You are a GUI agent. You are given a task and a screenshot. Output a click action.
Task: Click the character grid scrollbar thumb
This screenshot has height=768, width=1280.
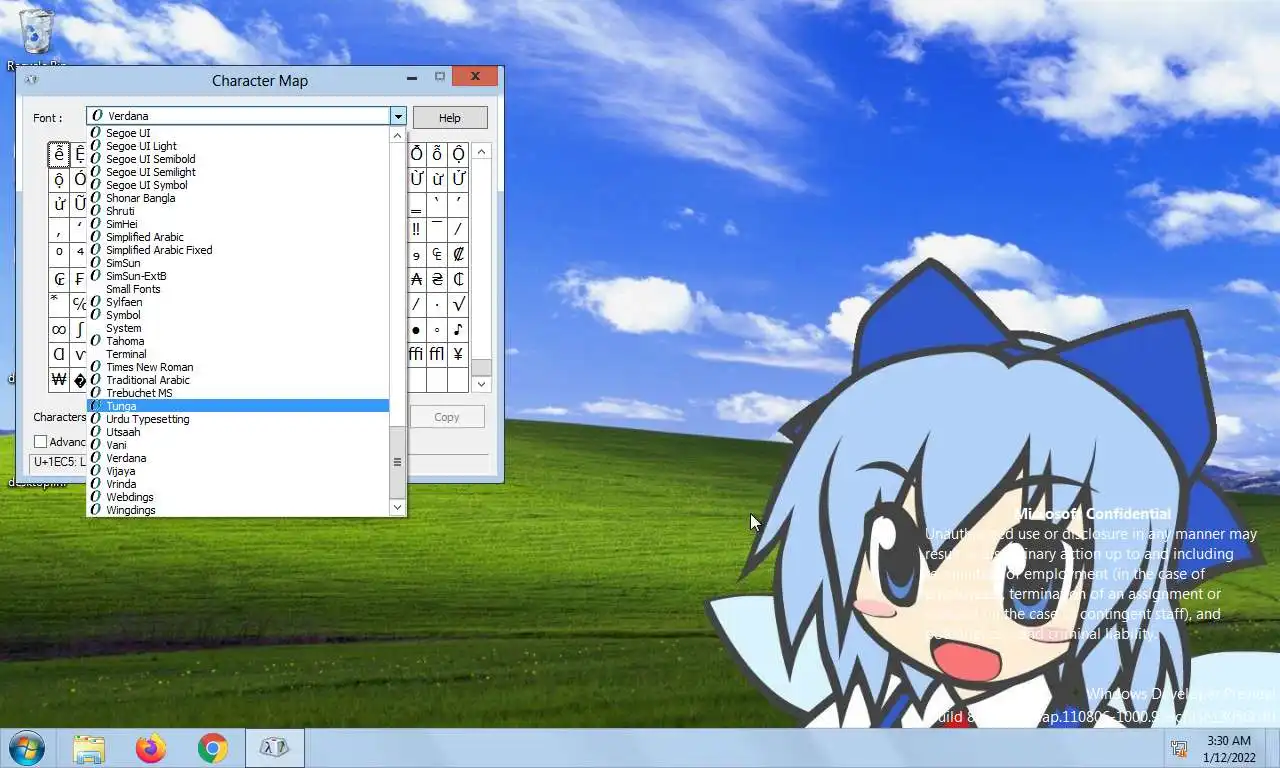coord(481,366)
